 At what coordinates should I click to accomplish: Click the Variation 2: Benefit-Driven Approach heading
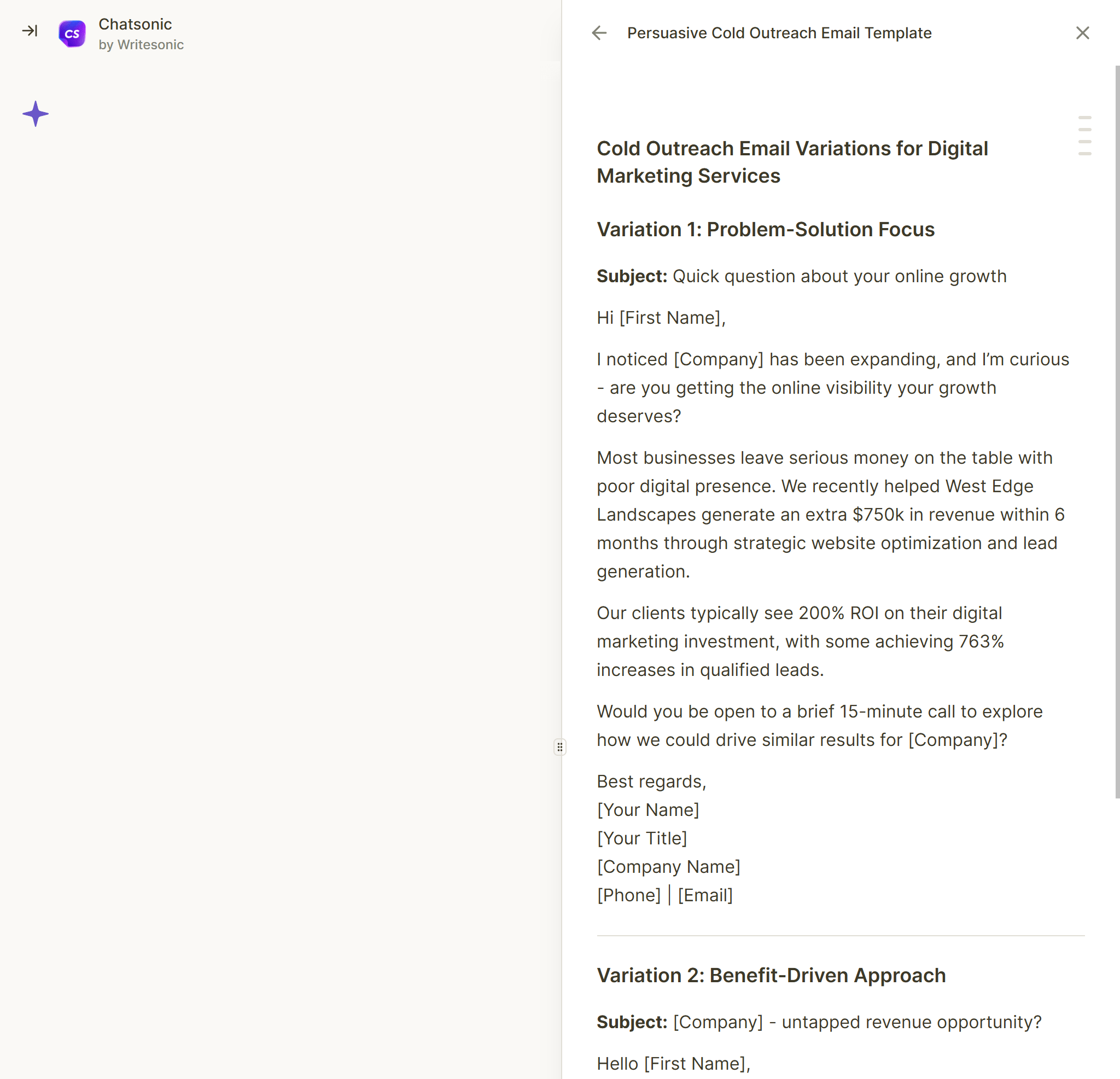point(771,975)
